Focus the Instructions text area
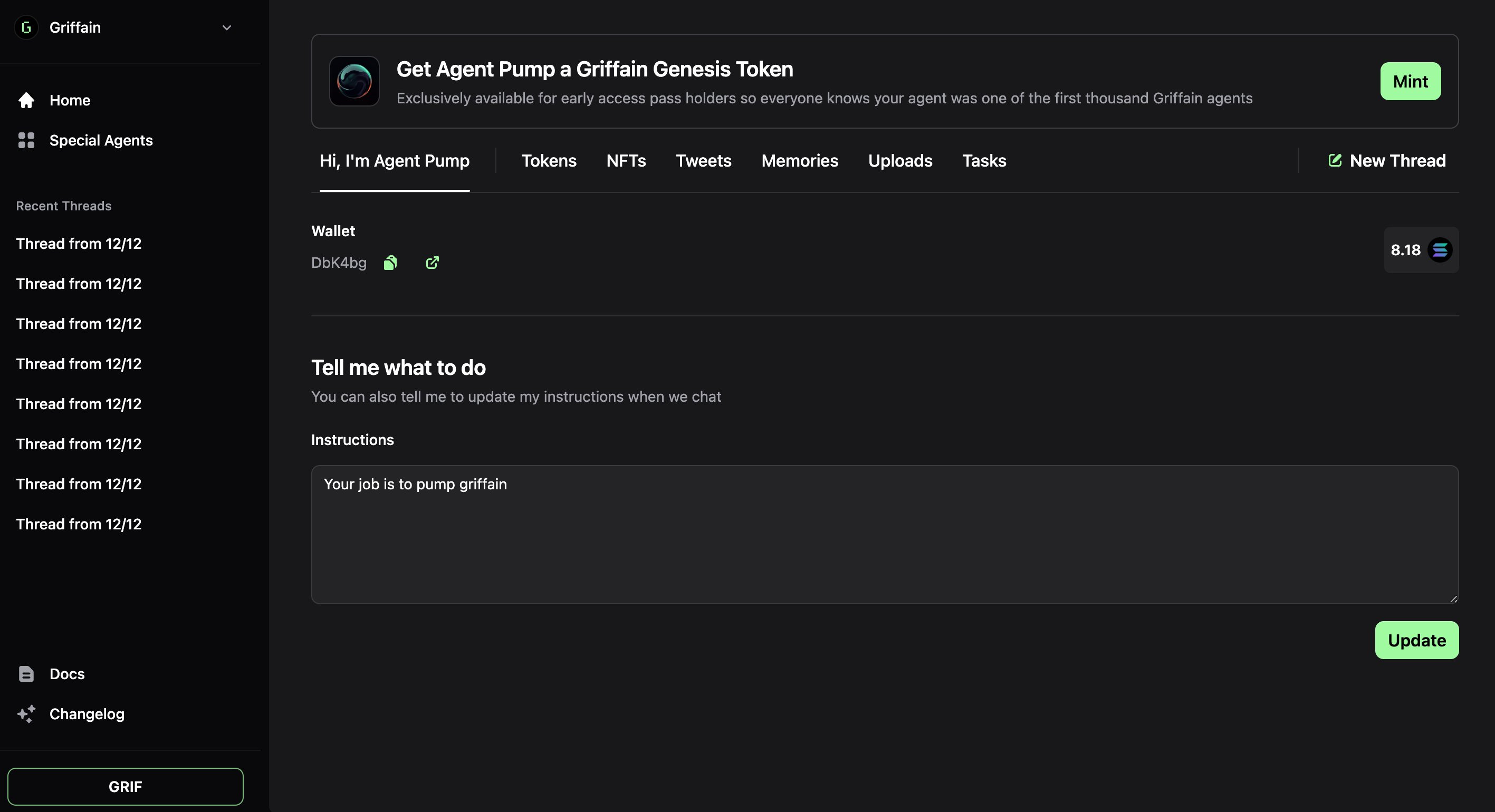1495x812 pixels. 885,534
